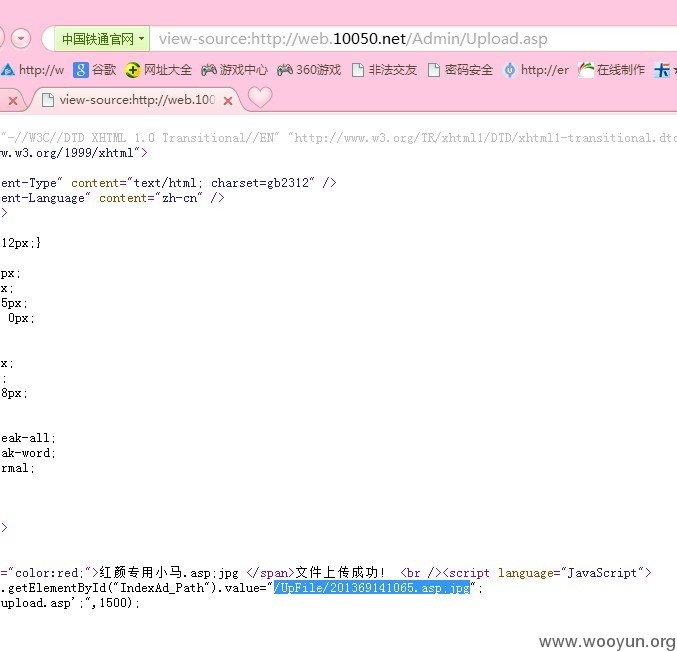This screenshot has width=677, height=651.
Task: Click the eak-all; source line
Action: pos(28,438)
